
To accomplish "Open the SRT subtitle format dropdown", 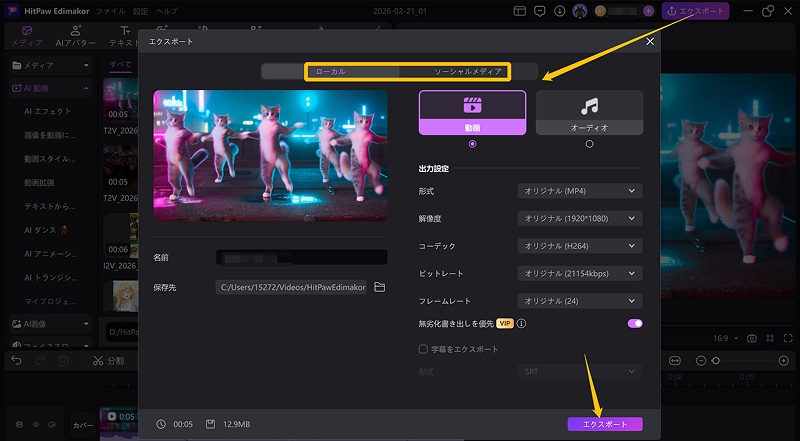I will 580,372.
